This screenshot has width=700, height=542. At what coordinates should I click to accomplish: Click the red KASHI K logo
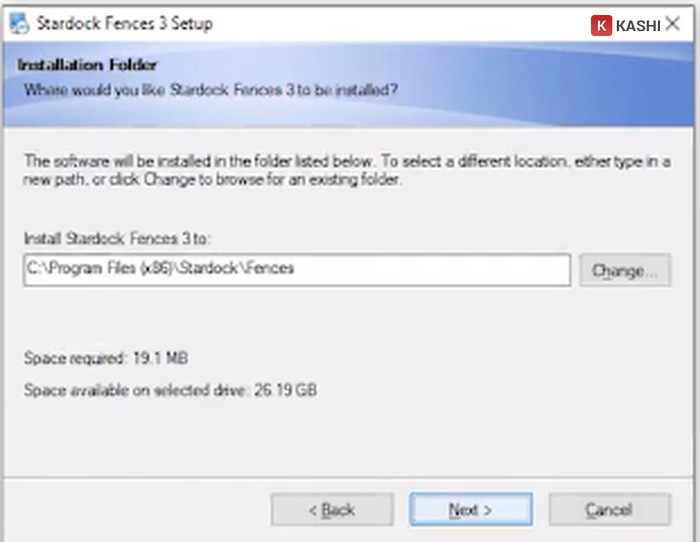601,24
